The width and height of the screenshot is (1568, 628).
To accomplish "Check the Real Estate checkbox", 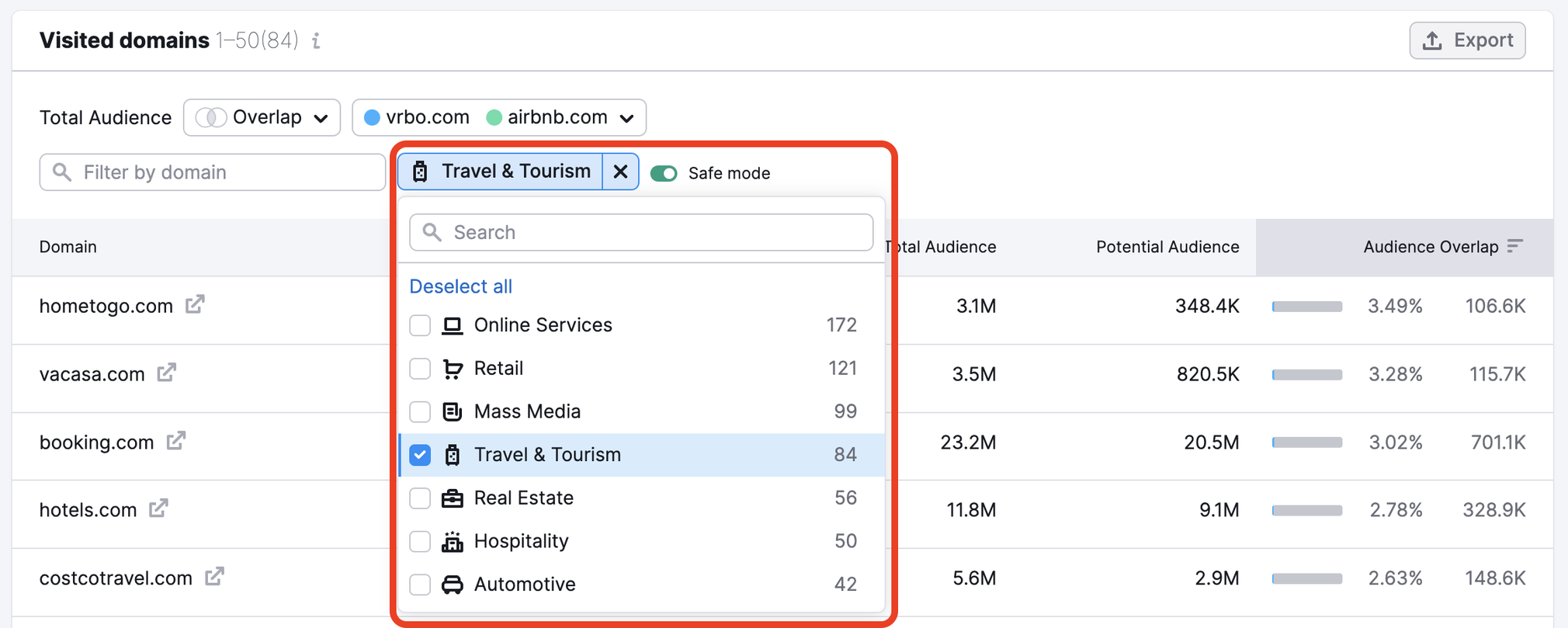I will pos(420,498).
